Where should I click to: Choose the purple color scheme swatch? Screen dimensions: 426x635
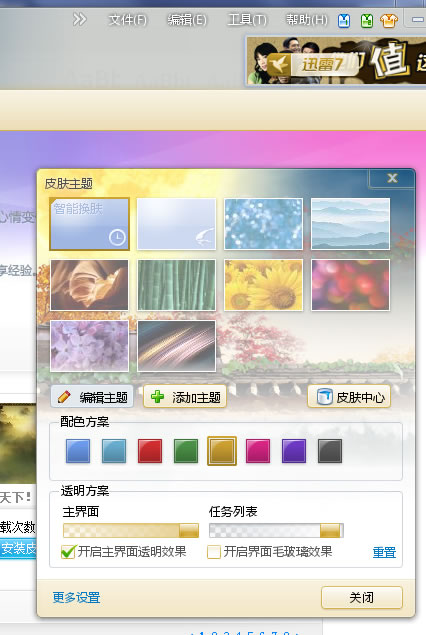click(x=294, y=451)
